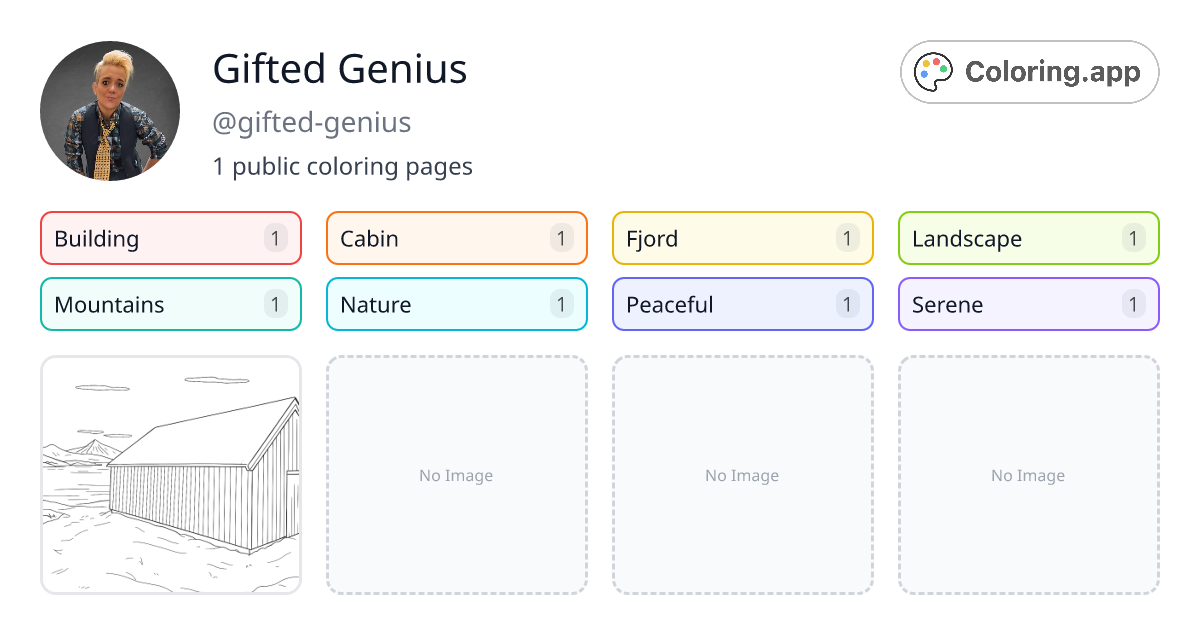Open the cabin coloring page thumbnail

pos(170,475)
